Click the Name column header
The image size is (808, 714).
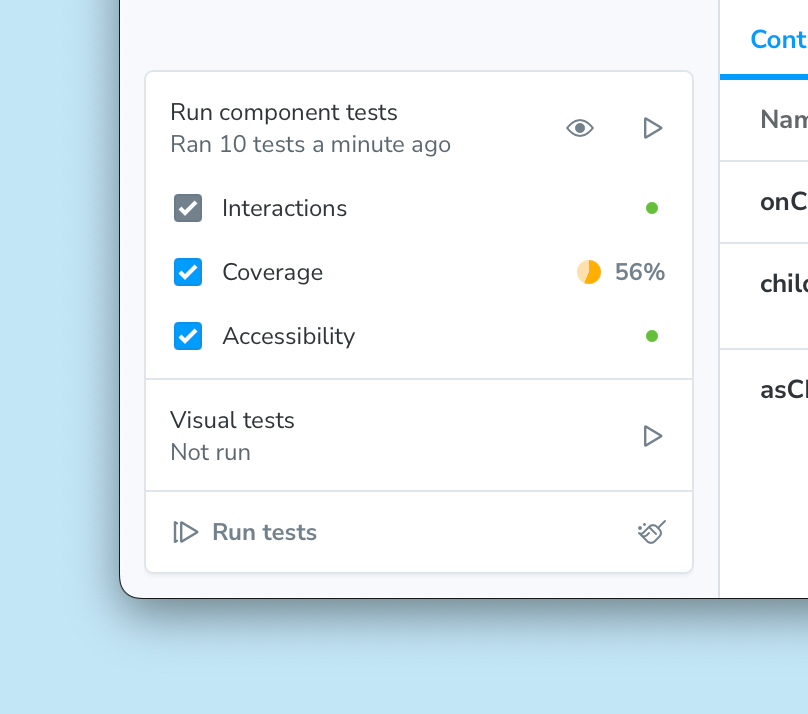point(784,119)
